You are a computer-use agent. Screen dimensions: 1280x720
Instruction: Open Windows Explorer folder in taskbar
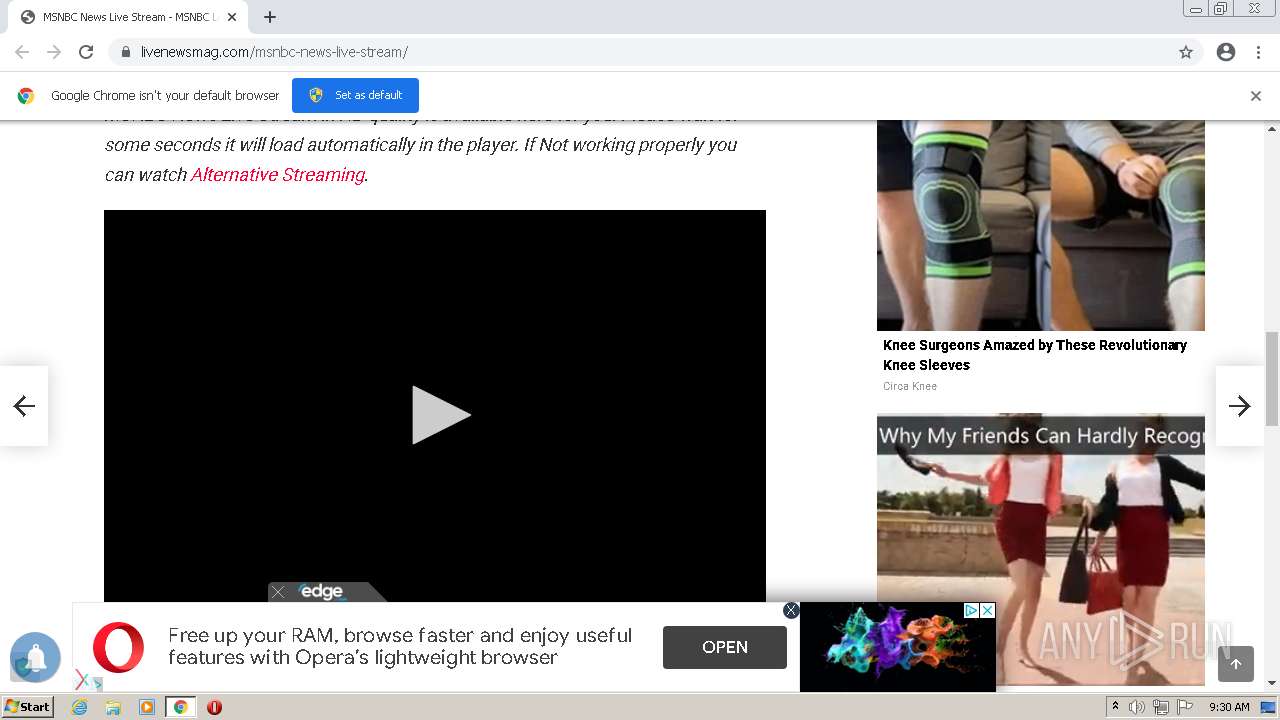(113, 707)
